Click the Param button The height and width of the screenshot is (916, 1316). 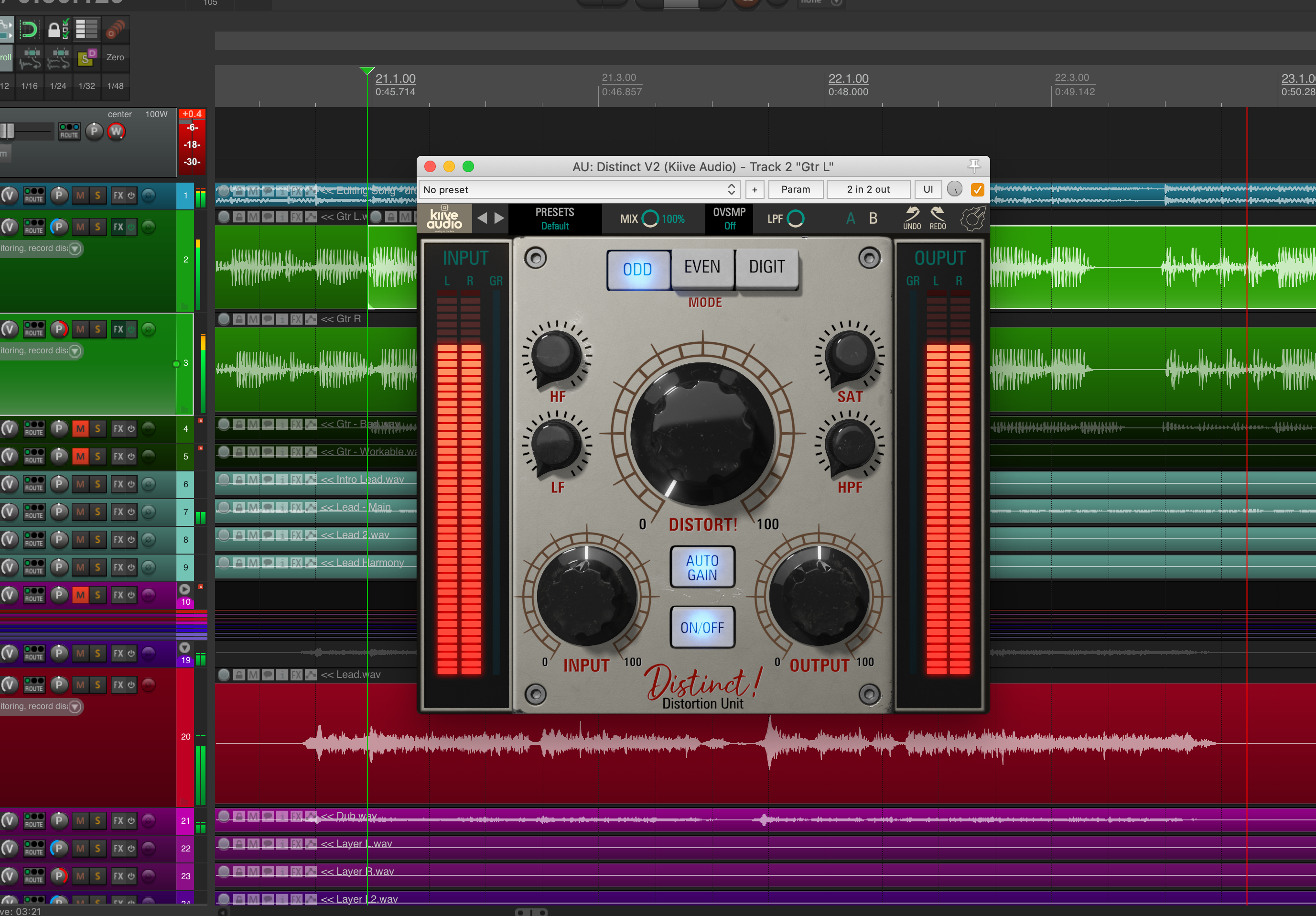796,189
